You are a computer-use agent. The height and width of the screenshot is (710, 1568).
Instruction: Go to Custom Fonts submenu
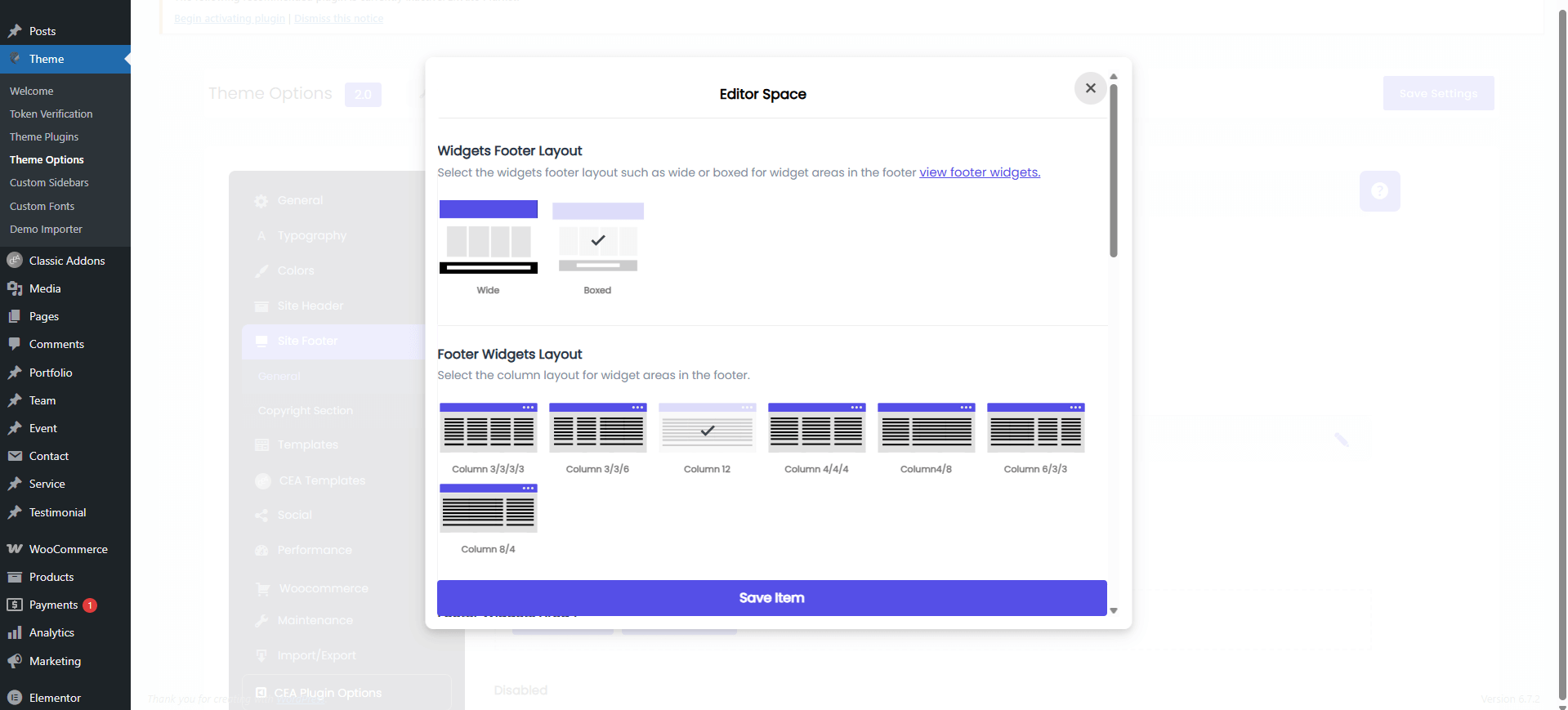point(42,206)
